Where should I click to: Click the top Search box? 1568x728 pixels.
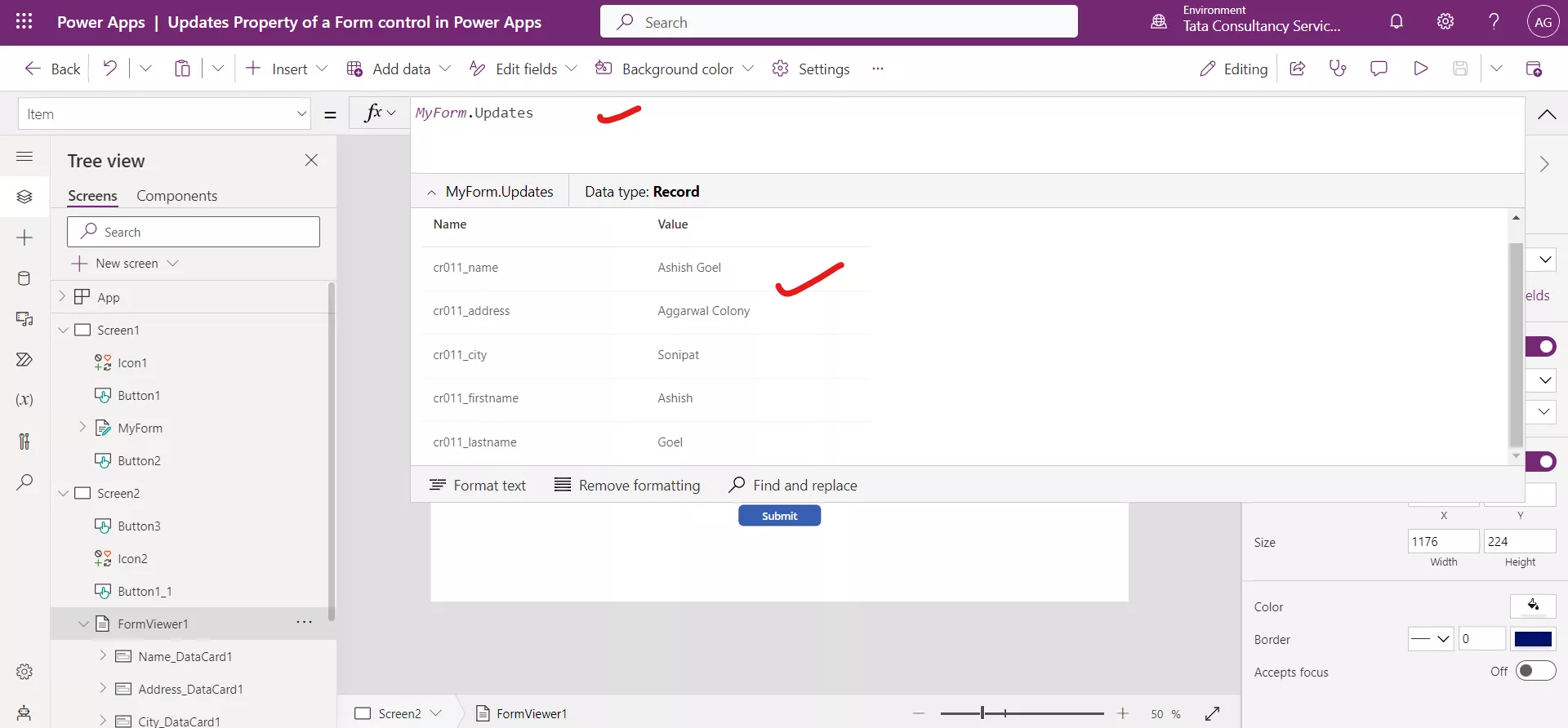839,22
